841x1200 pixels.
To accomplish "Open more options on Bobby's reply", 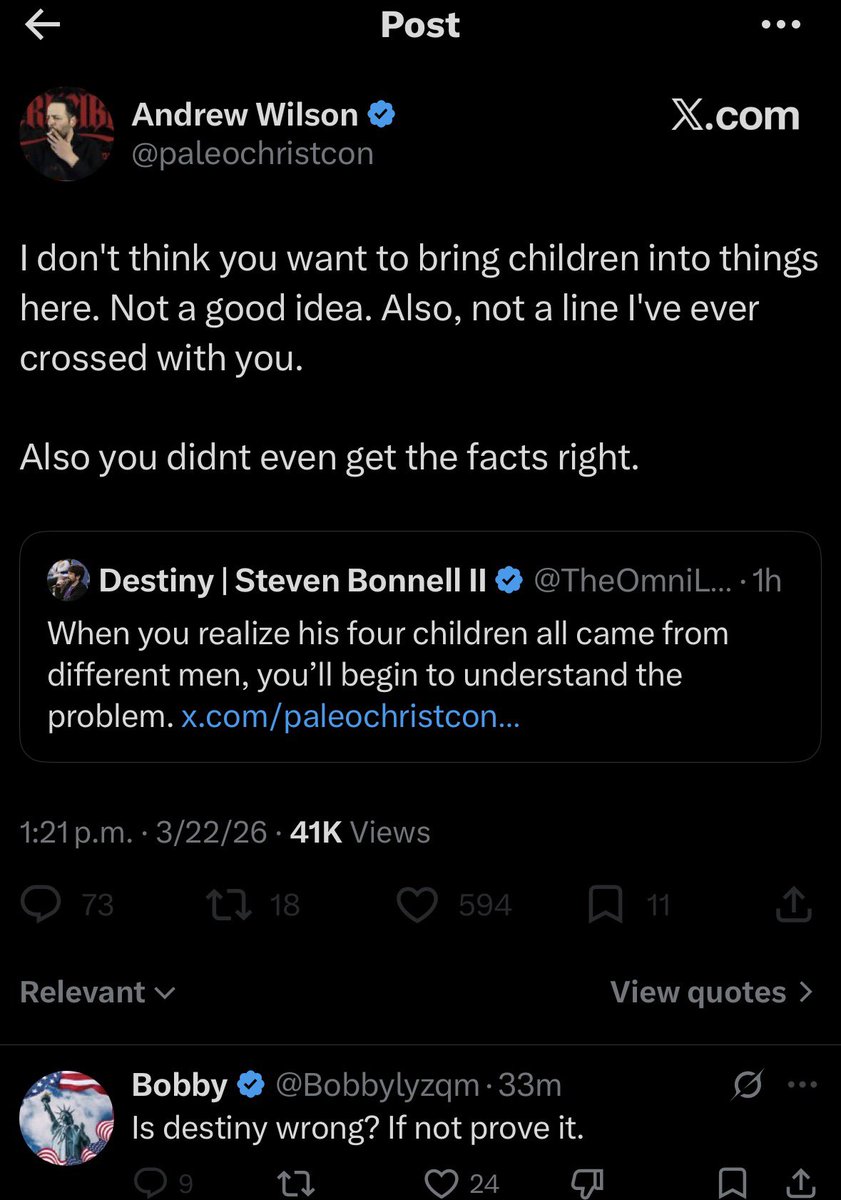I will [x=802, y=1085].
